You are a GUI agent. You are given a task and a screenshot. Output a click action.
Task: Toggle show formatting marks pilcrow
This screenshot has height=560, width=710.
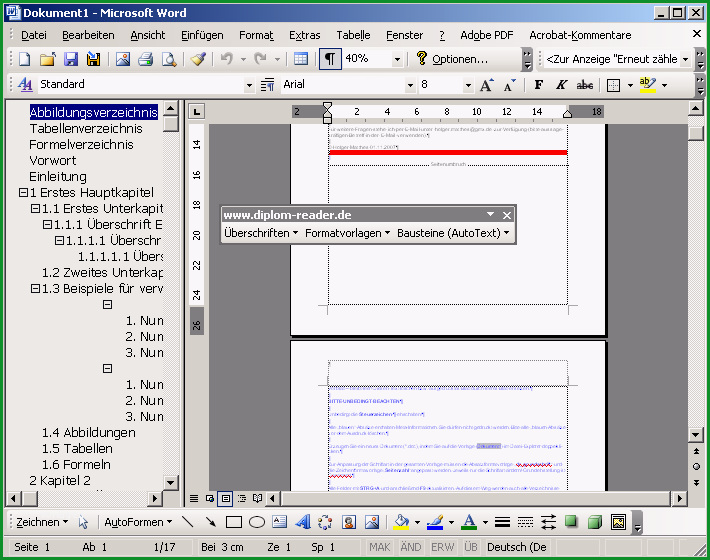(330, 59)
